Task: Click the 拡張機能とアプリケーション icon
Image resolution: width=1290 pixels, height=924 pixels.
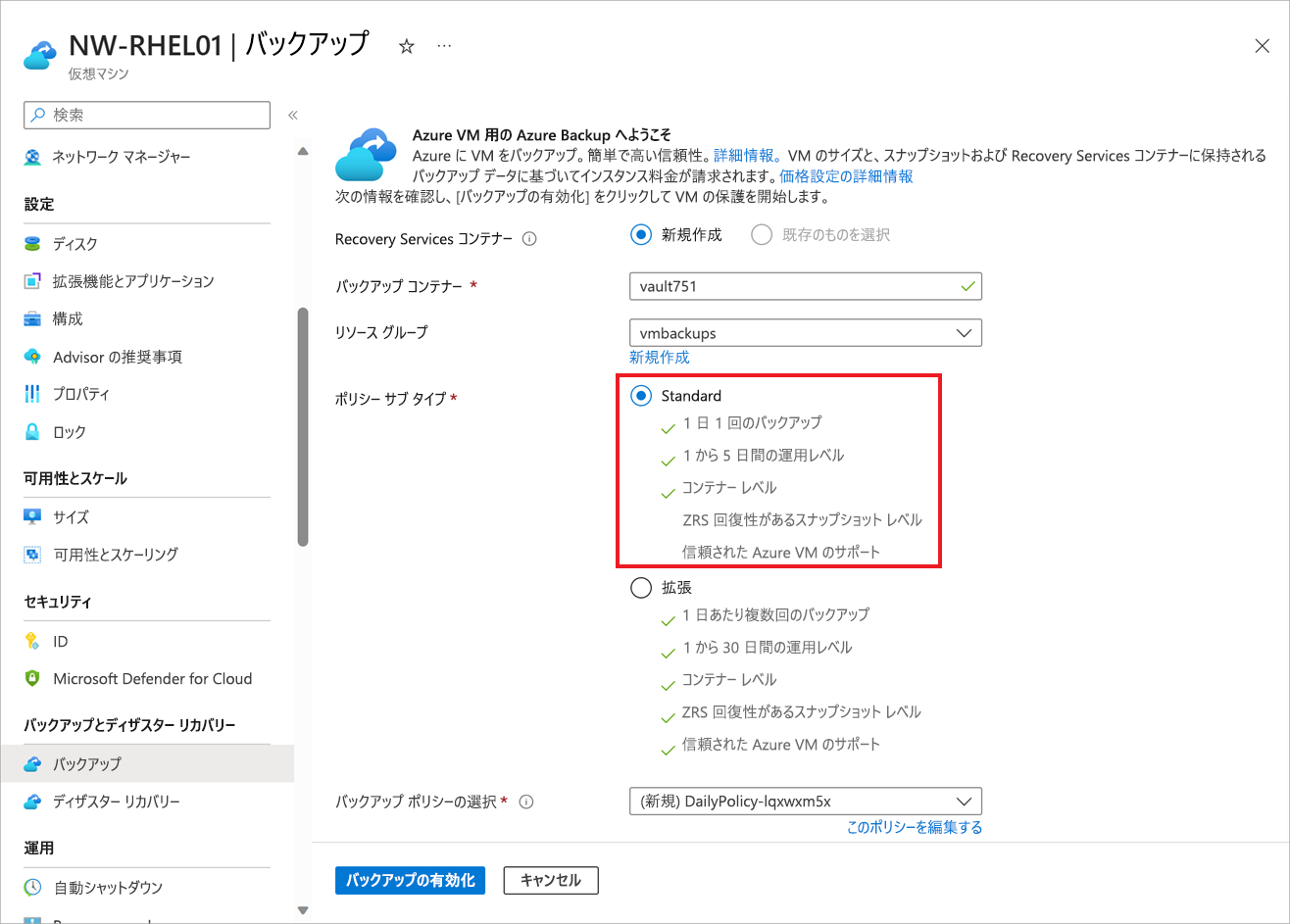Action: coord(32,281)
